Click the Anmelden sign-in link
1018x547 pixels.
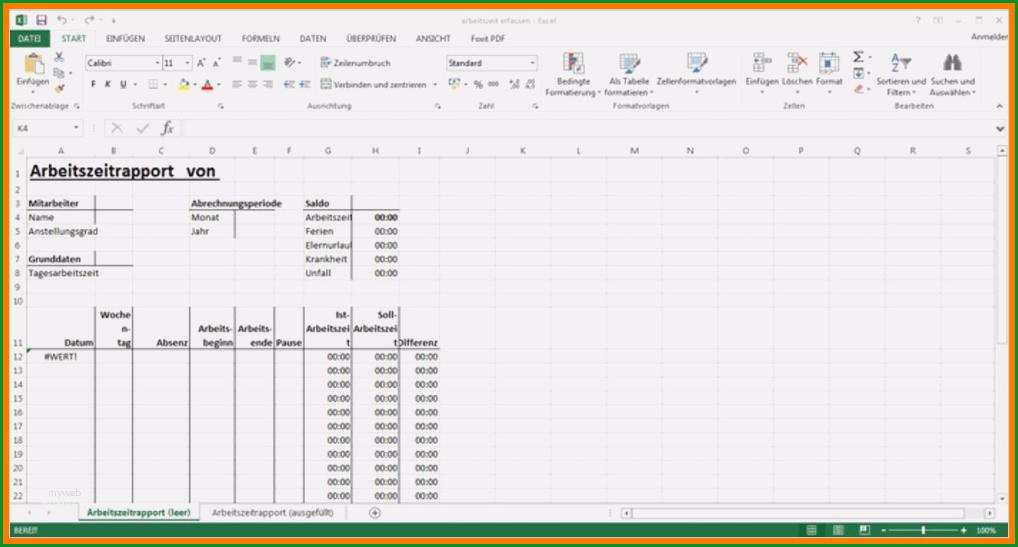(989, 37)
